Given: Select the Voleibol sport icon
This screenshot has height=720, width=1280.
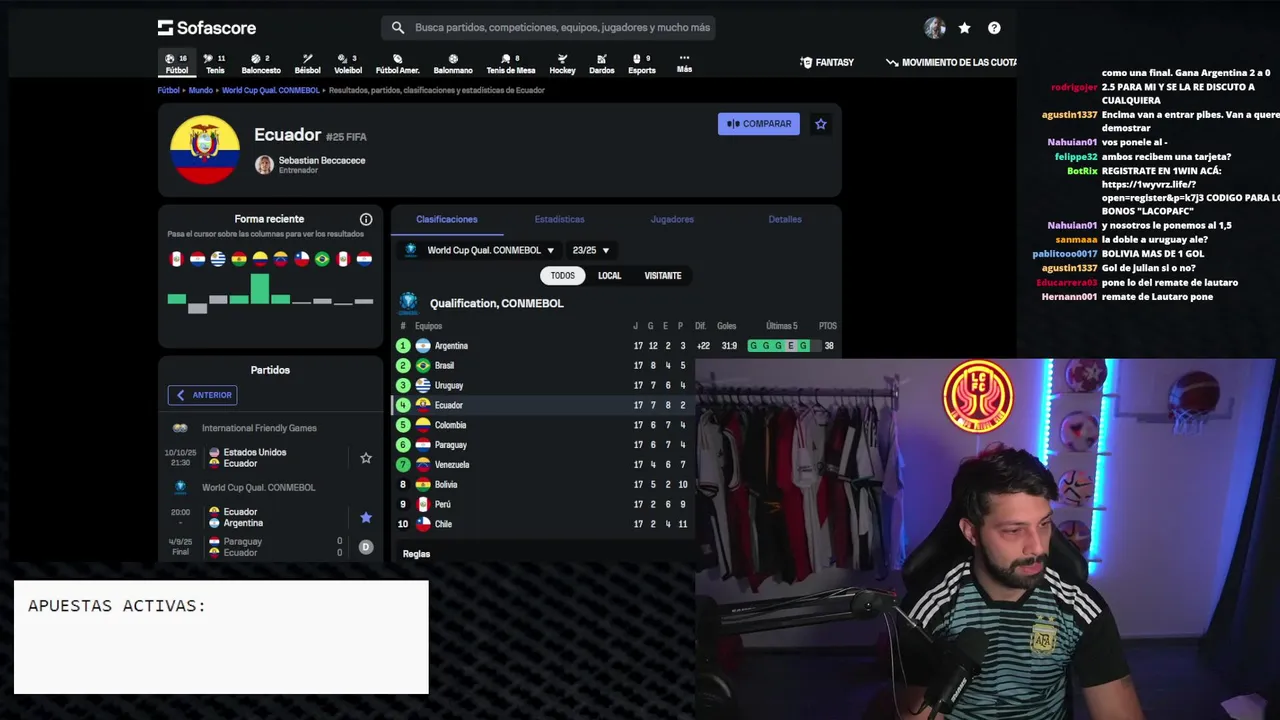Looking at the screenshot, I should pyautogui.click(x=348, y=64).
